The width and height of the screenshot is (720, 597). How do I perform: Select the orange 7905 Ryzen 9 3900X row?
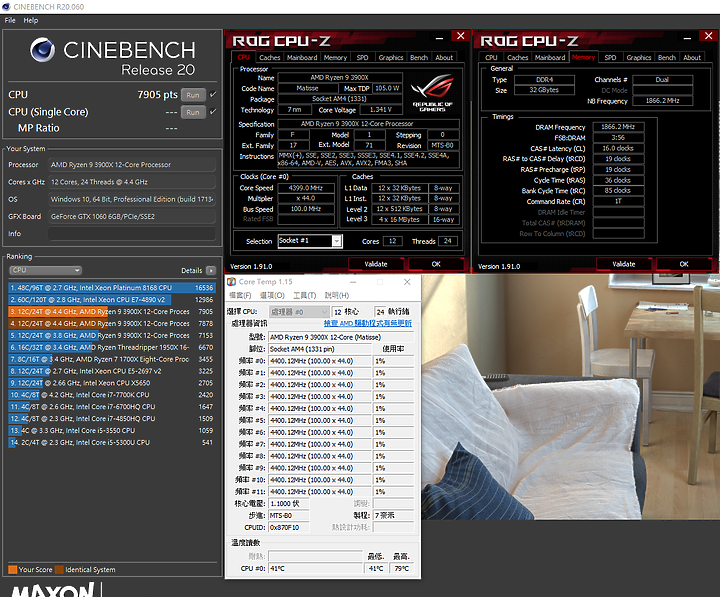(112, 312)
